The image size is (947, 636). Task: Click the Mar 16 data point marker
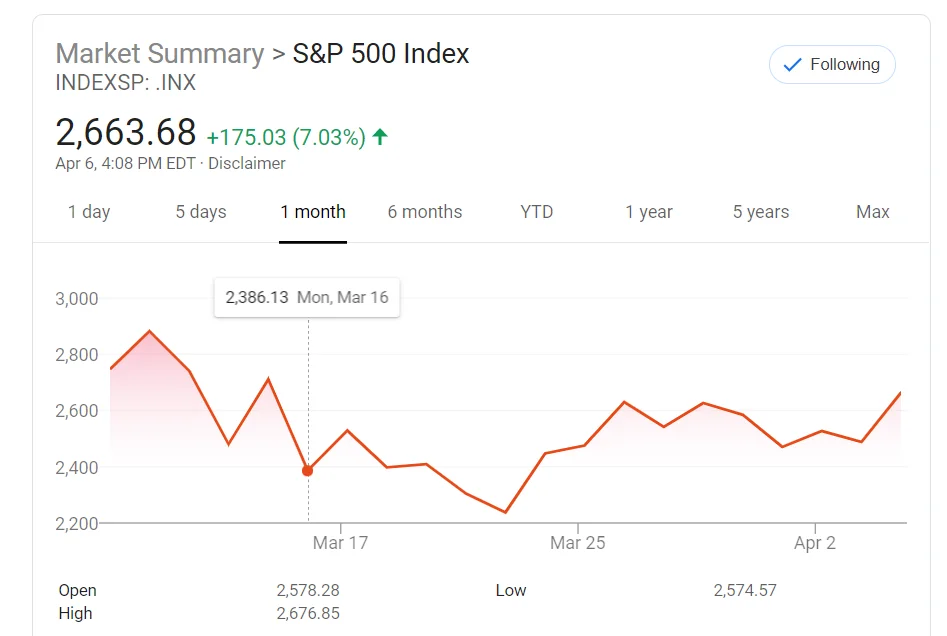[307, 471]
